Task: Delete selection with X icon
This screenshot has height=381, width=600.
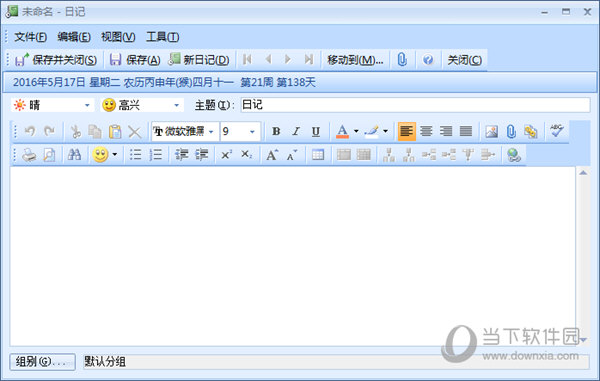Action: pyautogui.click(x=135, y=132)
